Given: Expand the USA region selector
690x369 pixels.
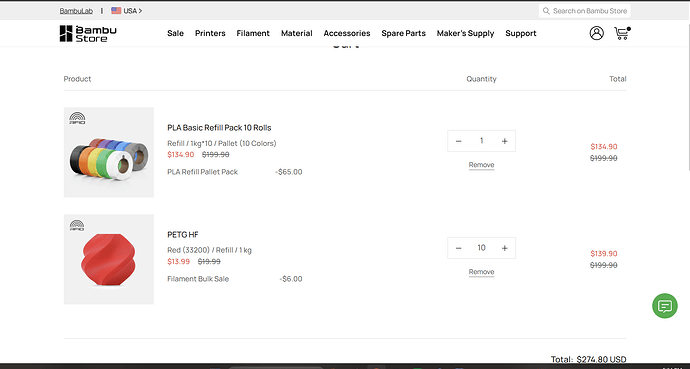Looking at the screenshot, I should [x=127, y=11].
